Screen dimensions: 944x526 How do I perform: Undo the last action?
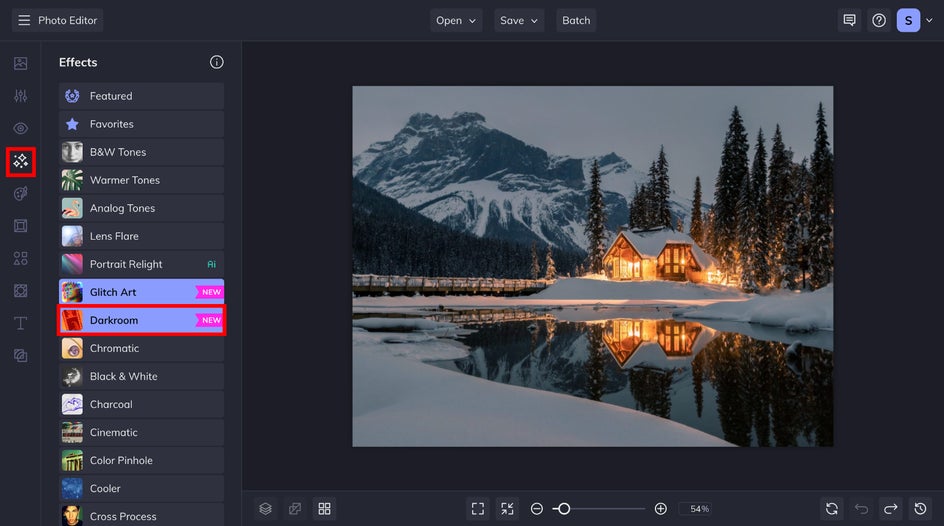coord(861,509)
